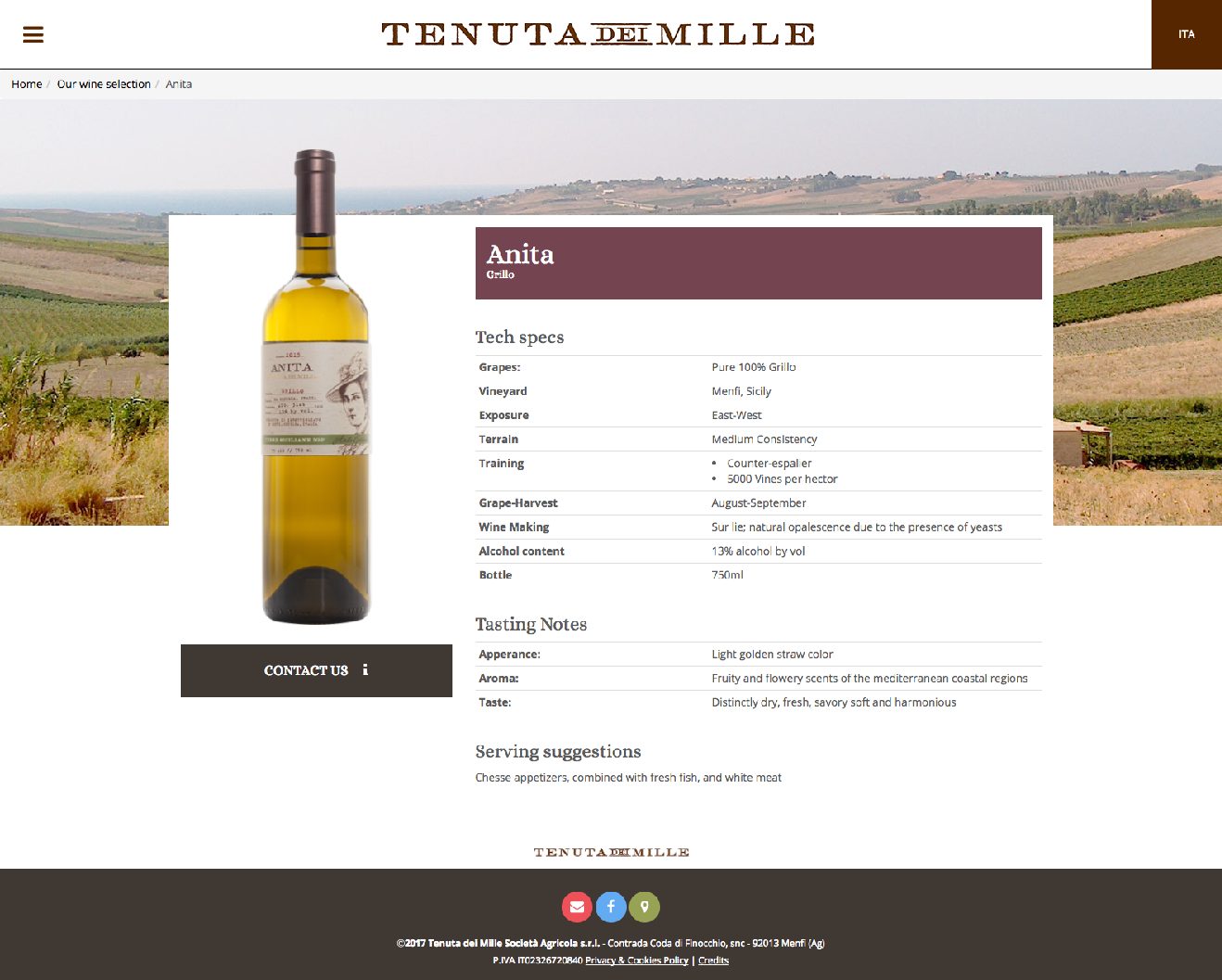Click the Serving suggestions heading
Screen dimensions: 1222x980
[x=558, y=752]
